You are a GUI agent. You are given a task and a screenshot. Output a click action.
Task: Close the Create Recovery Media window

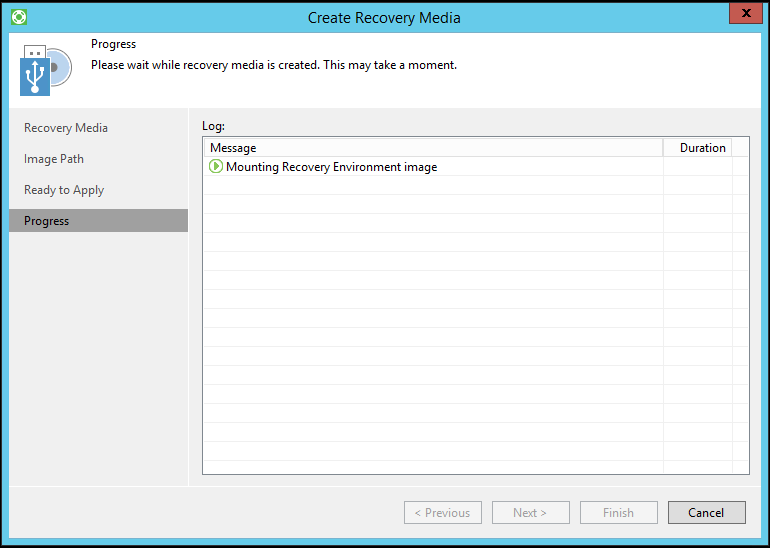point(741,14)
